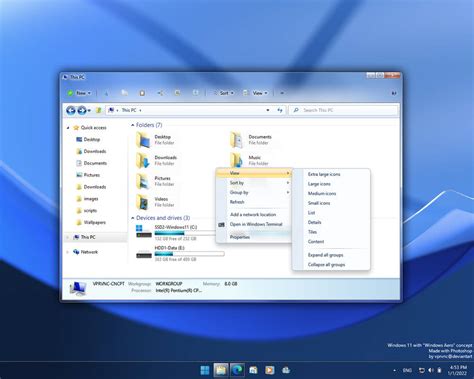The width and height of the screenshot is (474, 379).
Task: Choose Sort by in context menu
Action: tap(254, 183)
